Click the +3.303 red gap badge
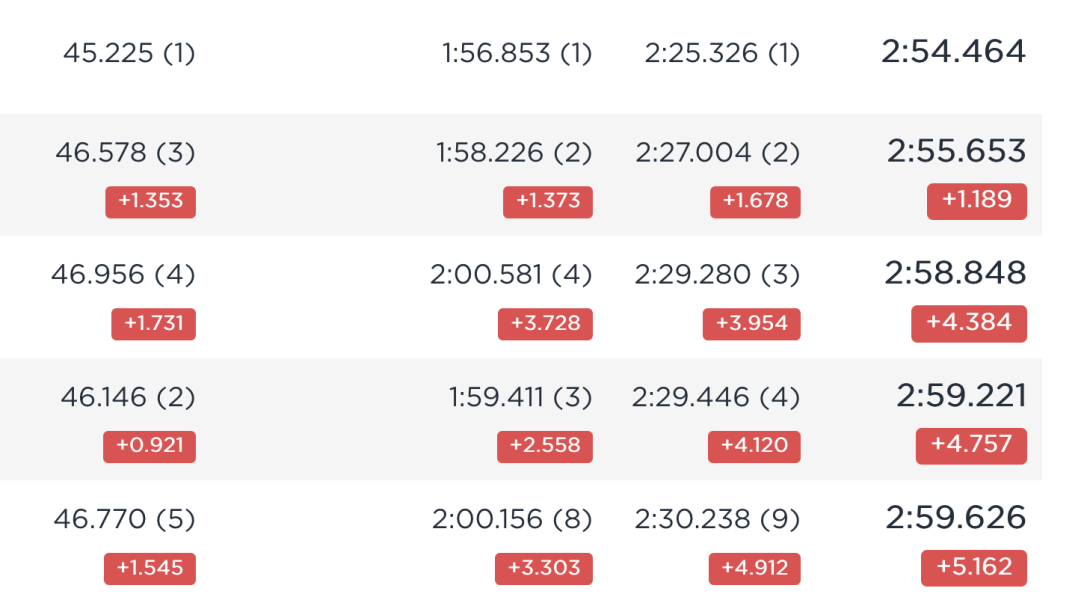The height and width of the screenshot is (603, 1090). (544, 569)
